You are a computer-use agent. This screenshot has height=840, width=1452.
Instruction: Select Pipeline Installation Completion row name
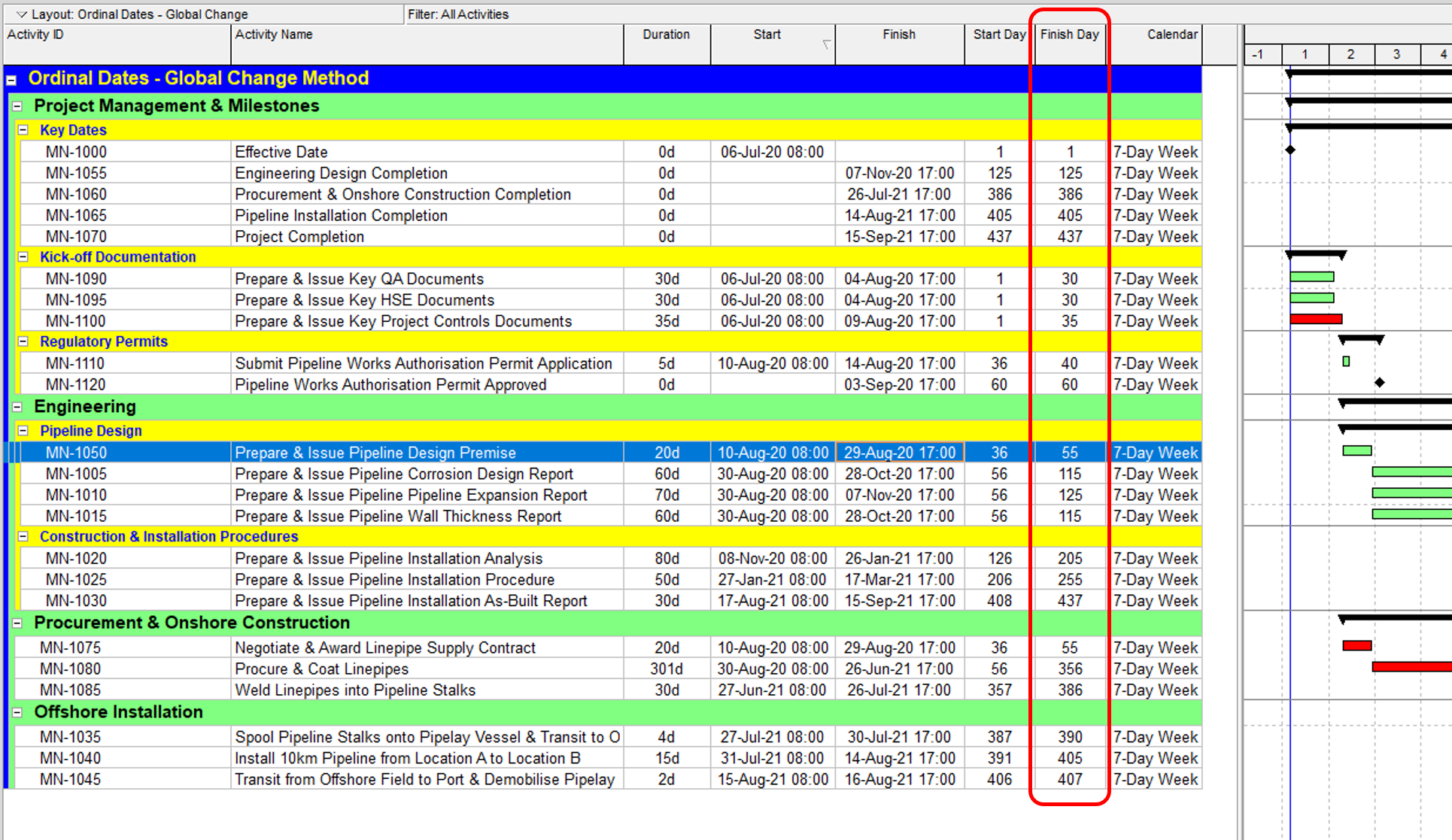pos(341,215)
